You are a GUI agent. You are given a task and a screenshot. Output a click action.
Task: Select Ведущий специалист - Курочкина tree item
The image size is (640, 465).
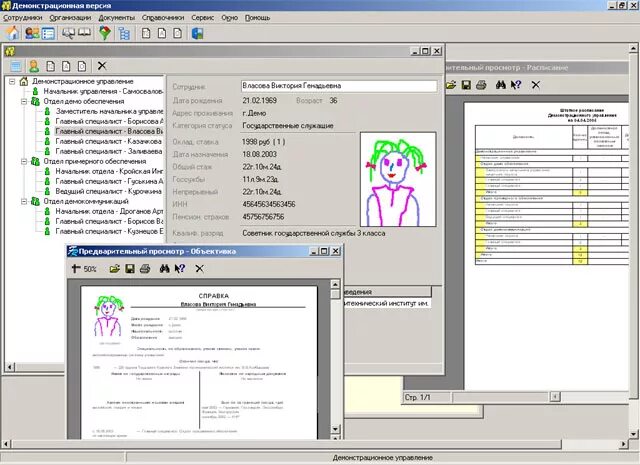(x=109, y=191)
